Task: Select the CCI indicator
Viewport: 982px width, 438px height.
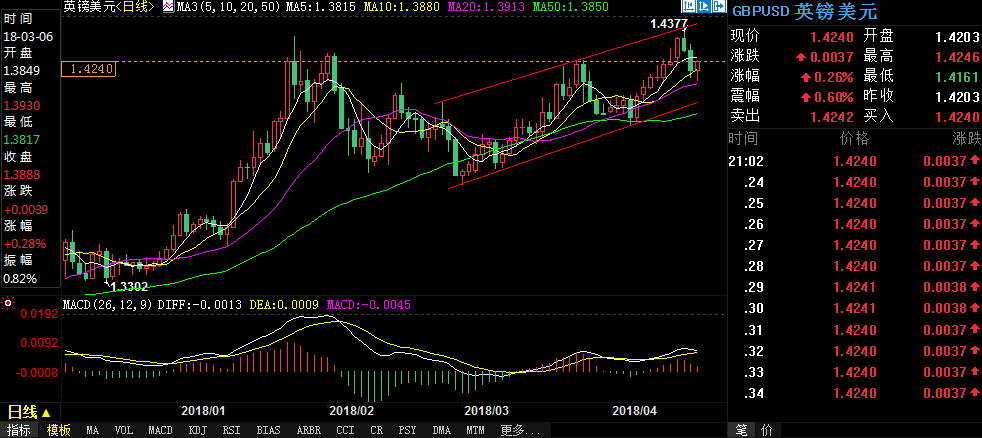Action: (345, 430)
